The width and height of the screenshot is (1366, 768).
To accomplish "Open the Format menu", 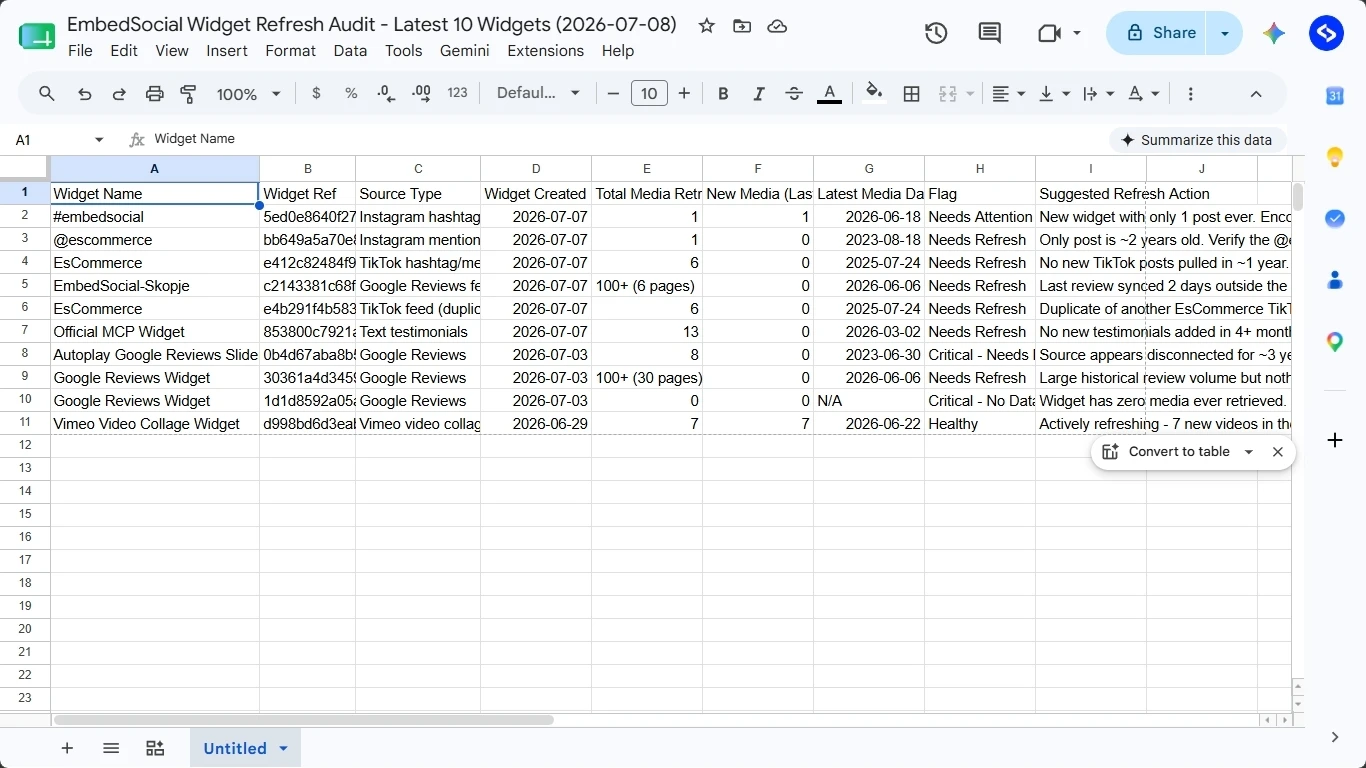I will coord(291,51).
